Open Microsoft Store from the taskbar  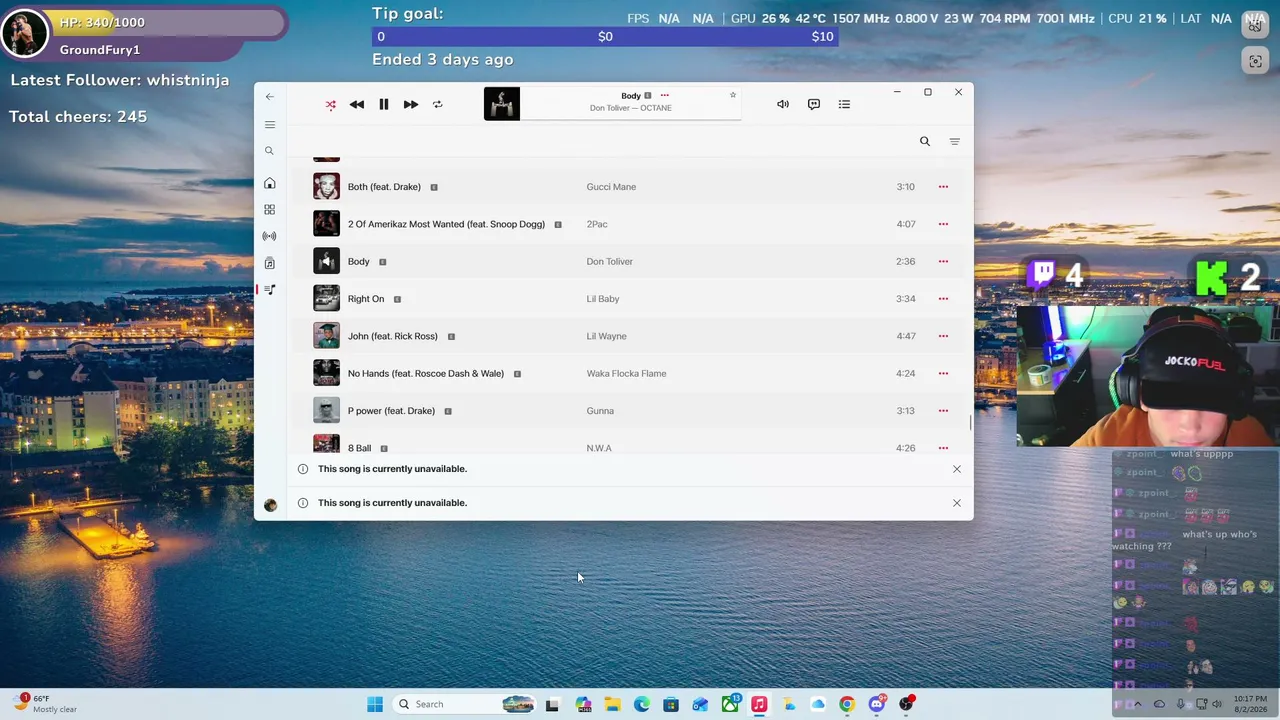coord(671,704)
